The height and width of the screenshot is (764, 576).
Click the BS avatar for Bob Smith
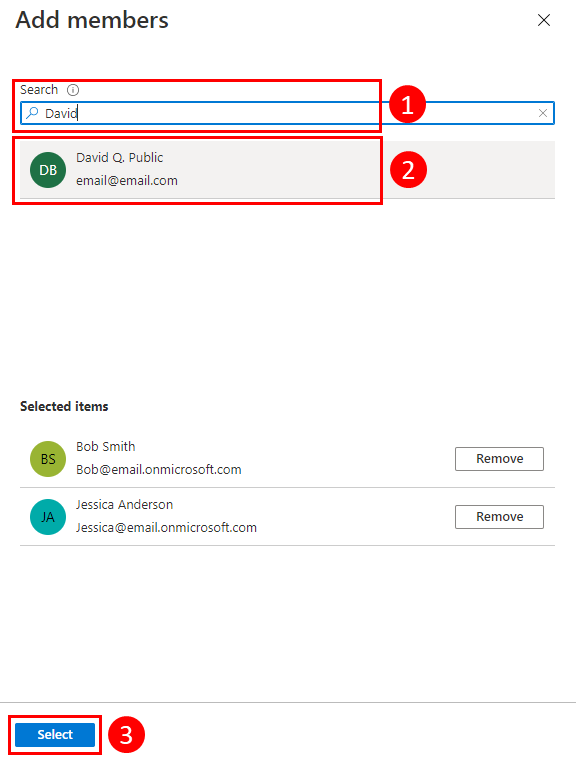[48, 459]
